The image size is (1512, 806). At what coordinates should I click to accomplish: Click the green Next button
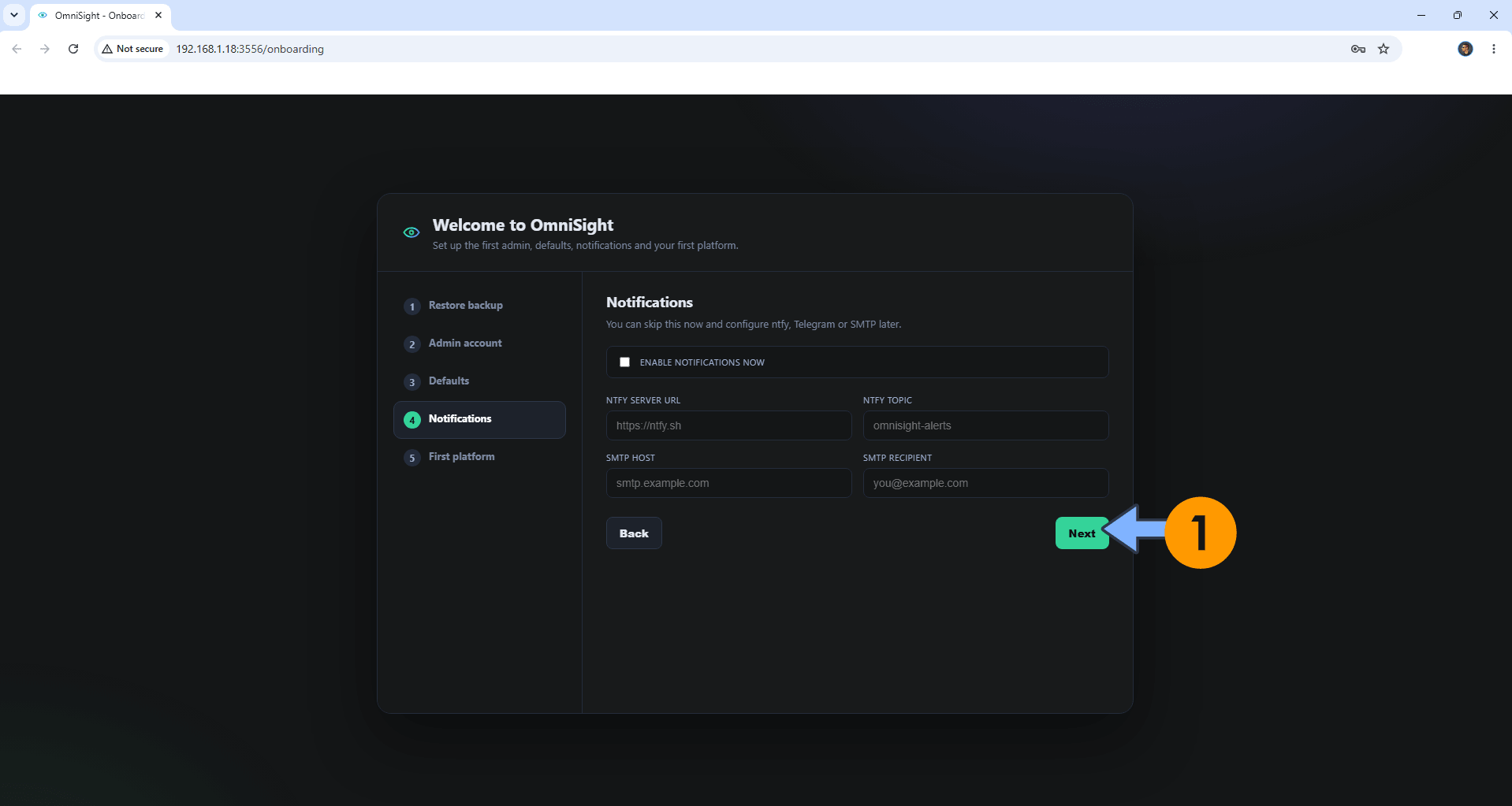(1082, 533)
